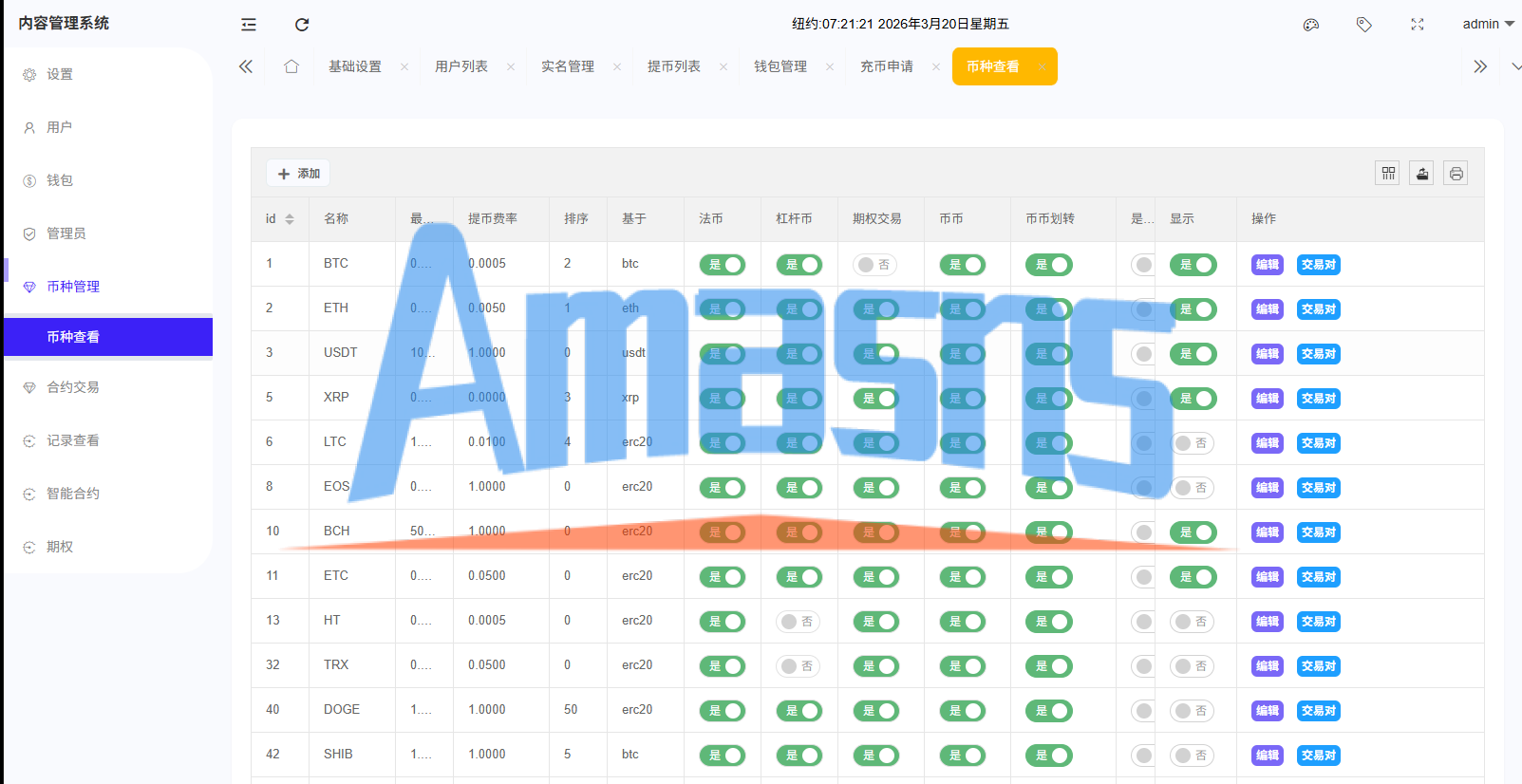The width and height of the screenshot is (1522, 784).
Task: Toggle the 法币 switch for BTC
Action: point(723,265)
